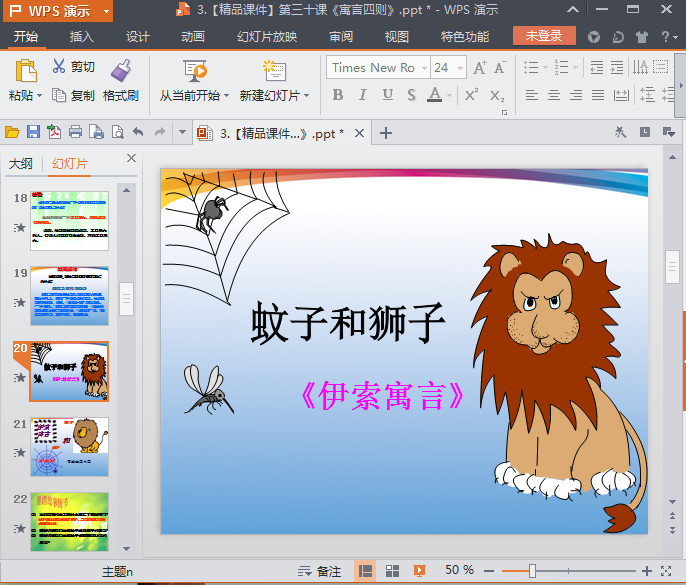Viewport: 686px width, 585px height.
Task: Open the 插入 ribbon tab
Action: click(x=81, y=36)
